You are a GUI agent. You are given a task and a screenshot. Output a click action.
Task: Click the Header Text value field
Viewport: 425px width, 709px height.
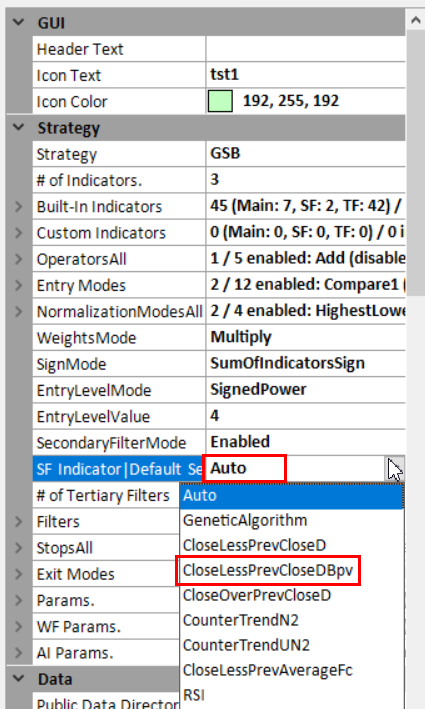pyautogui.click(x=306, y=48)
